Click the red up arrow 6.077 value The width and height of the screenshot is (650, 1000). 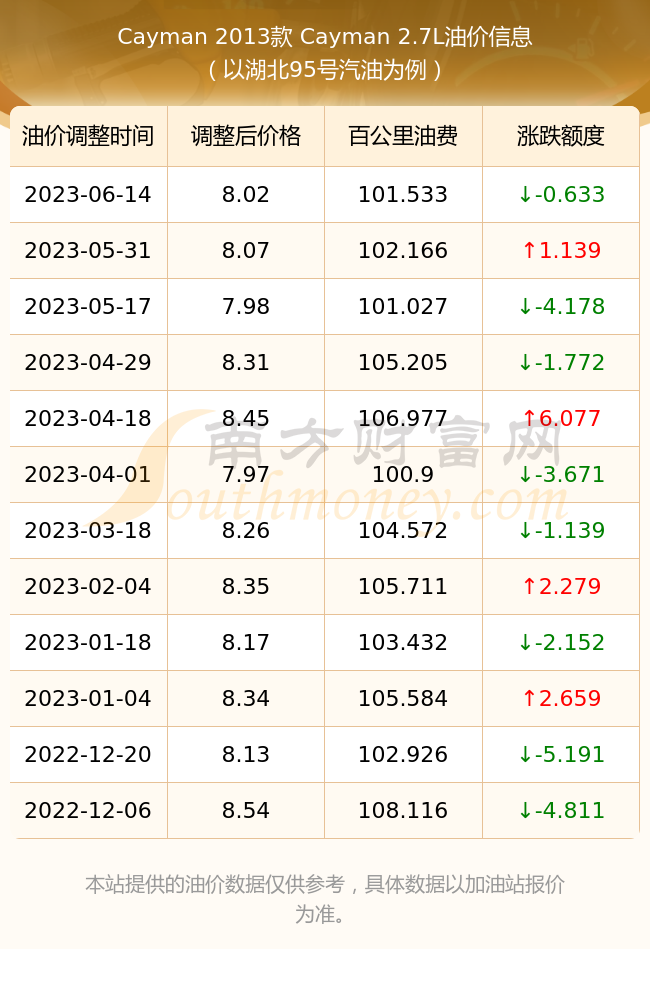pyautogui.click(x=561, y=418)
